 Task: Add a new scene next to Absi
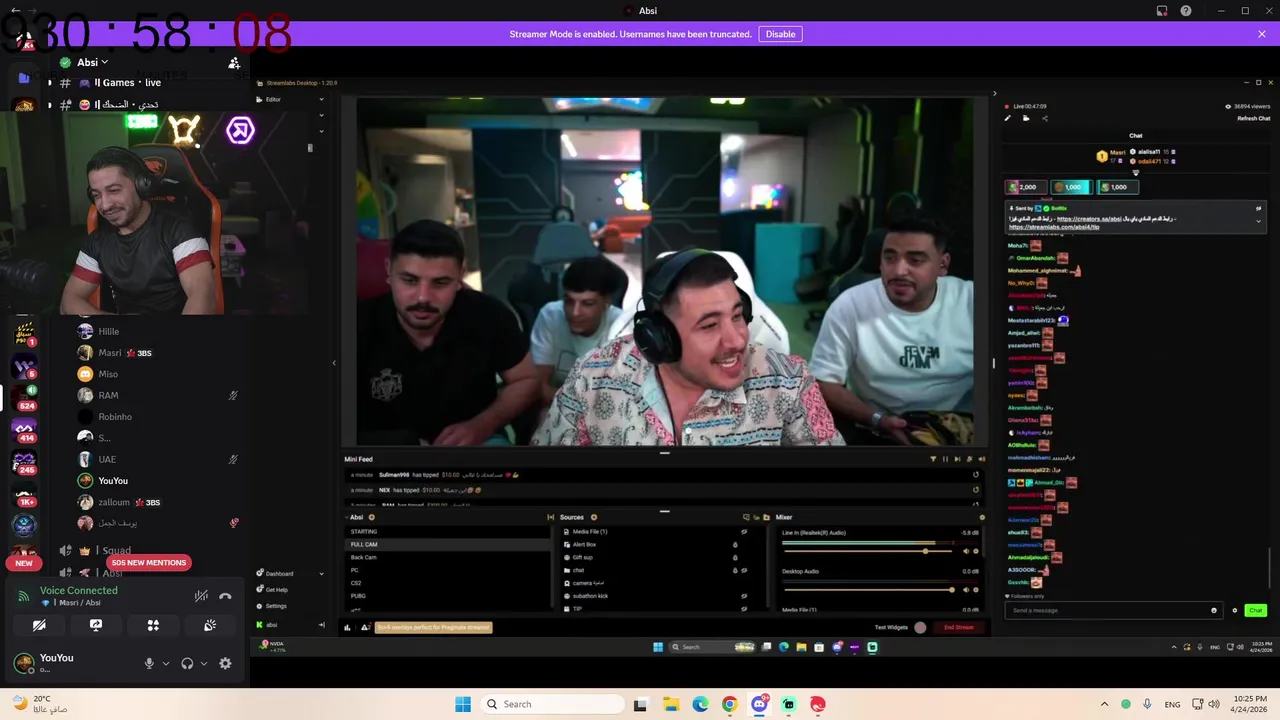pyautogui.click(x=372, y=517)
